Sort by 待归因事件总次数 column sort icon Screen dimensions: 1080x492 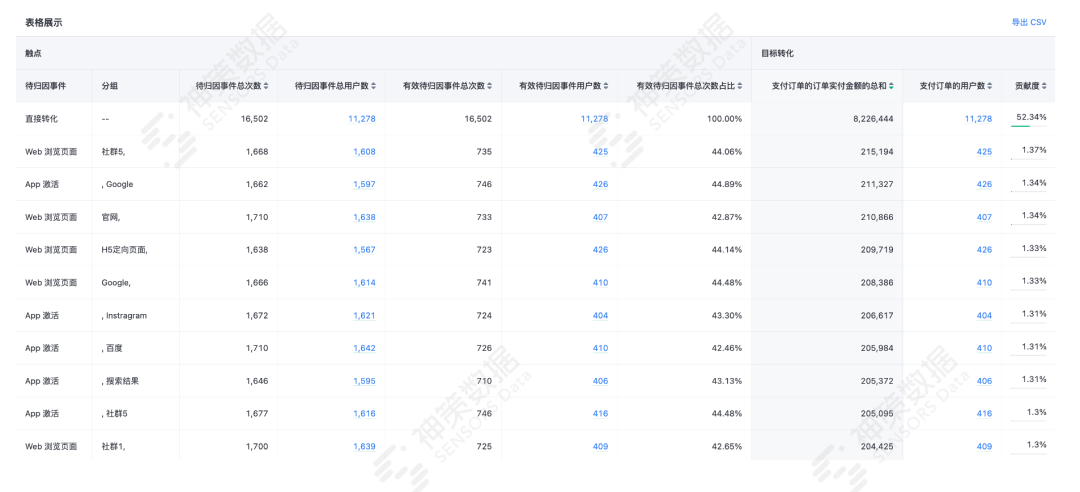click(x=266, y=86)
